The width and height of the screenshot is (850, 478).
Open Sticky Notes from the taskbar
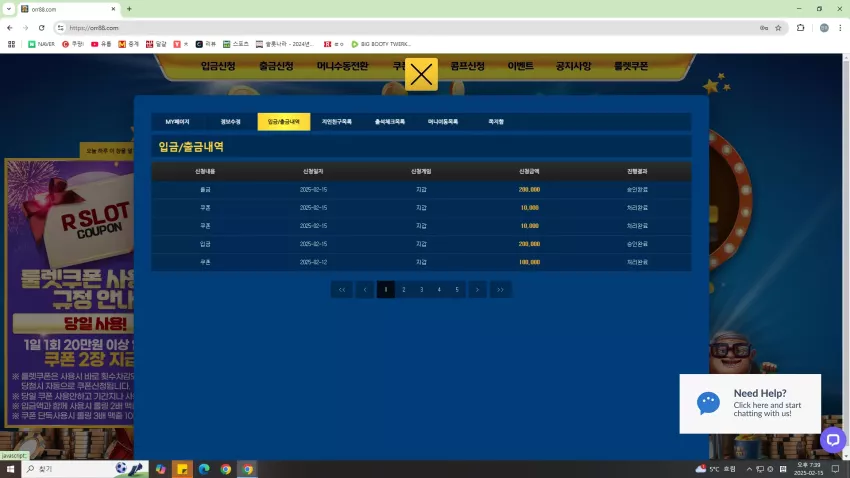click(182, 469)
